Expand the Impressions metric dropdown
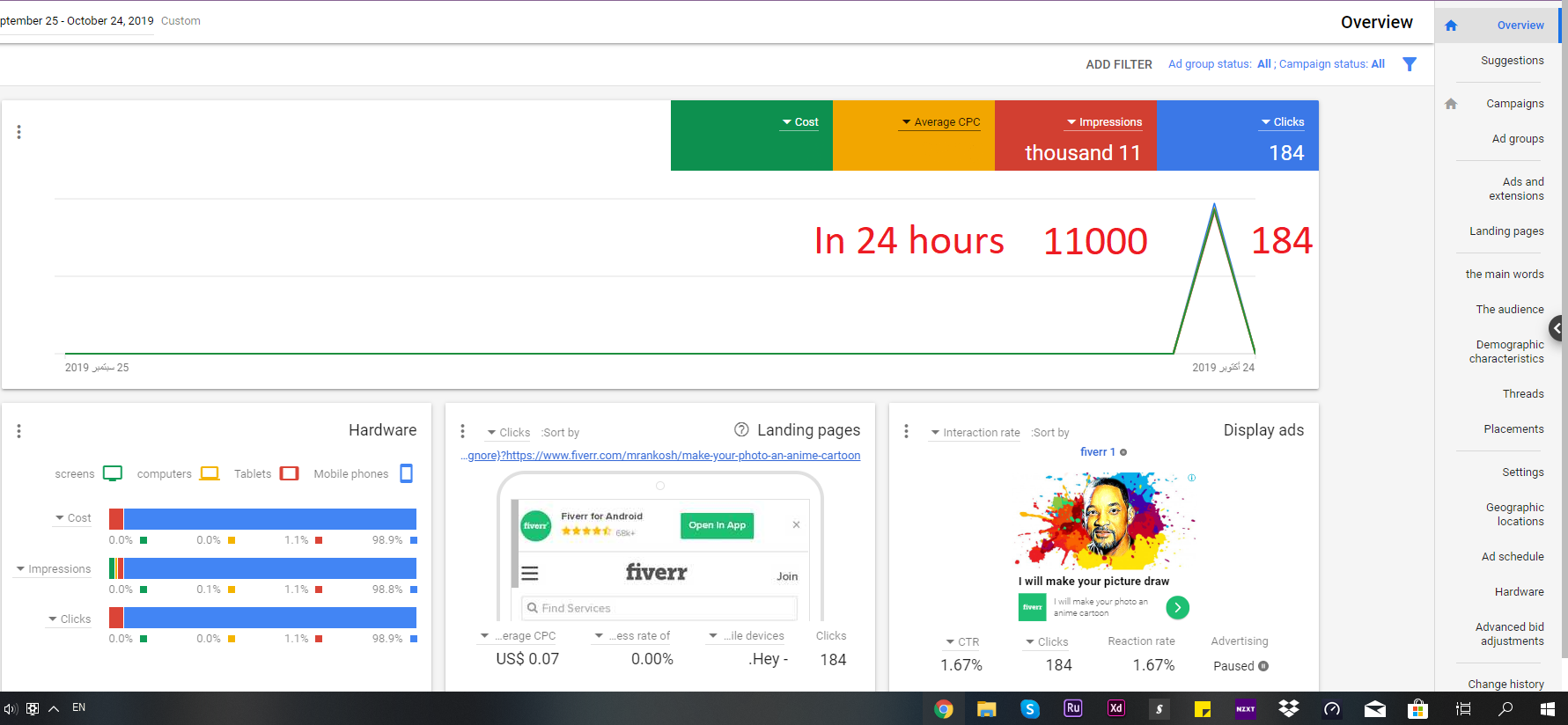Image resolution: width=1568 pixels, height=725 pixels. pyautogui.click(x=1104, y=122)
